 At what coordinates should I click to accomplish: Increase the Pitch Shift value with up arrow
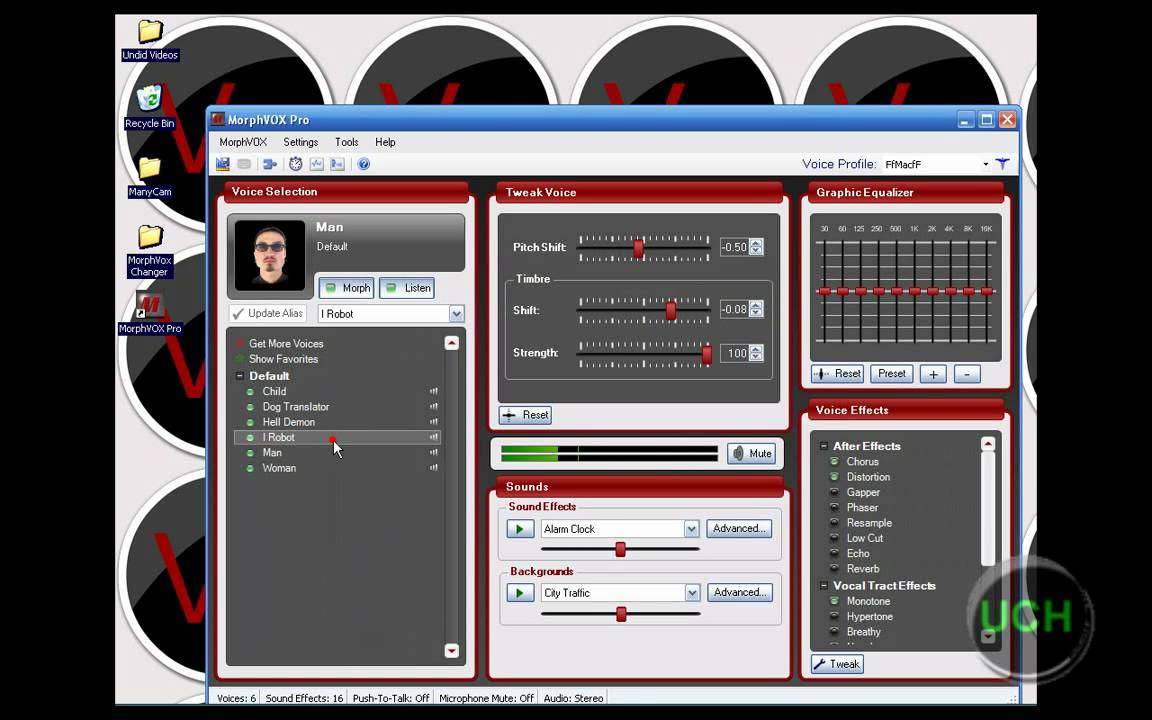click(757, 243)
